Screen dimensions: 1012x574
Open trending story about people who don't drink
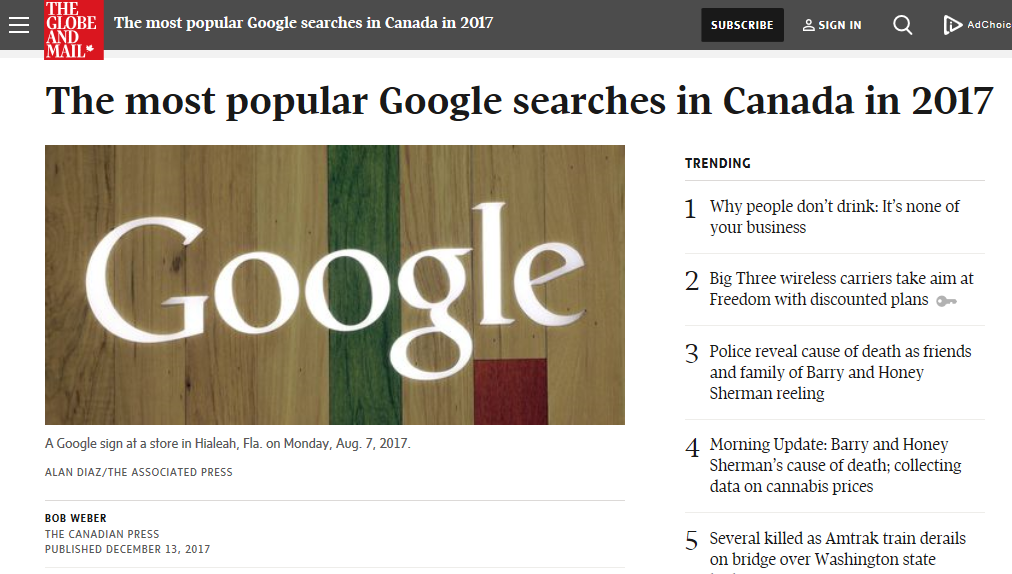click(x=835, y=217)
